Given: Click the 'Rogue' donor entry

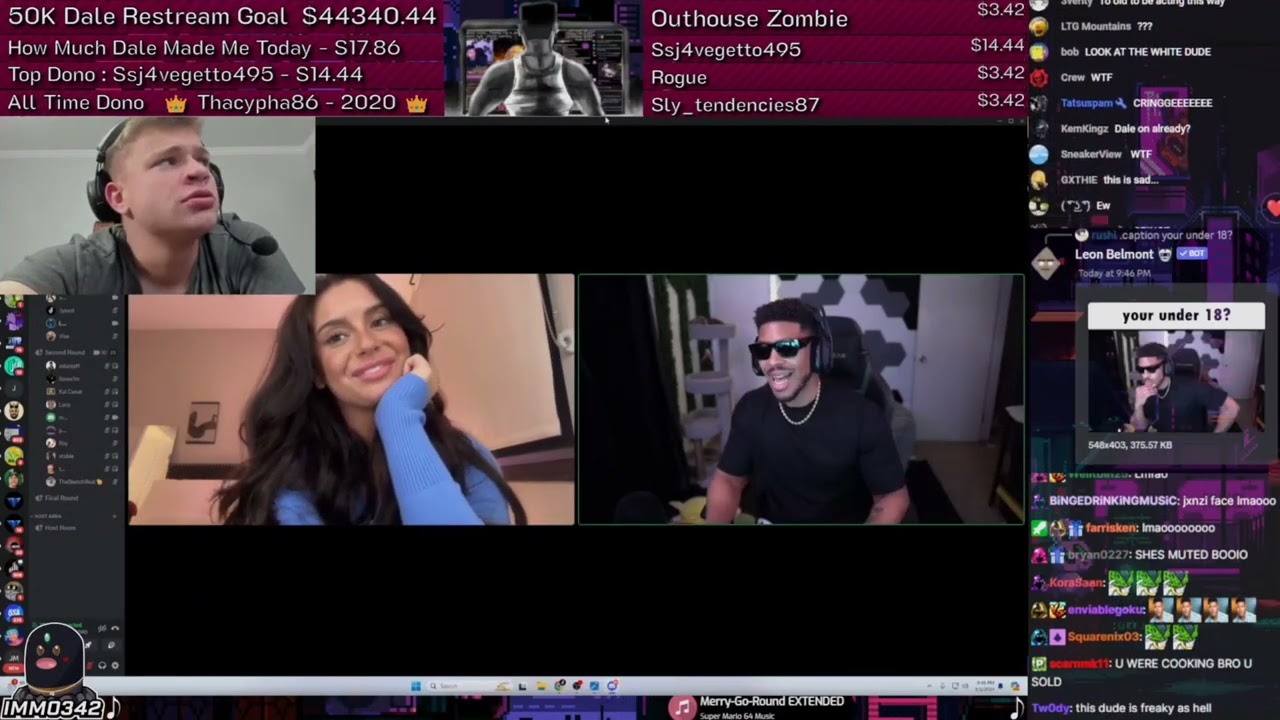Looking at the screenshot, I should 679,77.
